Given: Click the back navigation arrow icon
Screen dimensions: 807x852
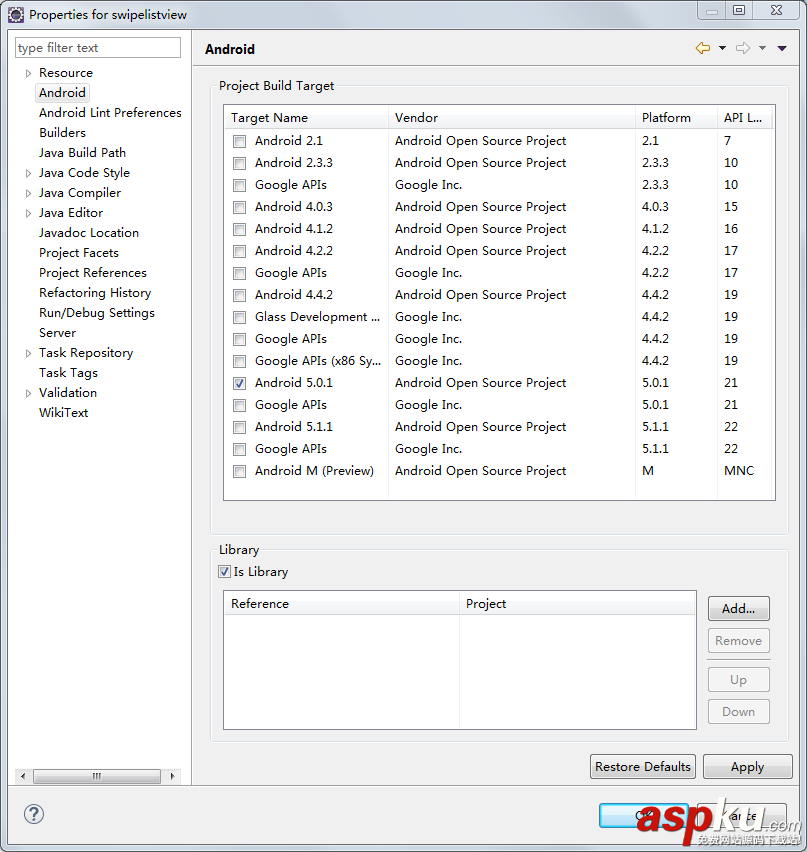Looking at the screenshot, I should tap(702, 49).
